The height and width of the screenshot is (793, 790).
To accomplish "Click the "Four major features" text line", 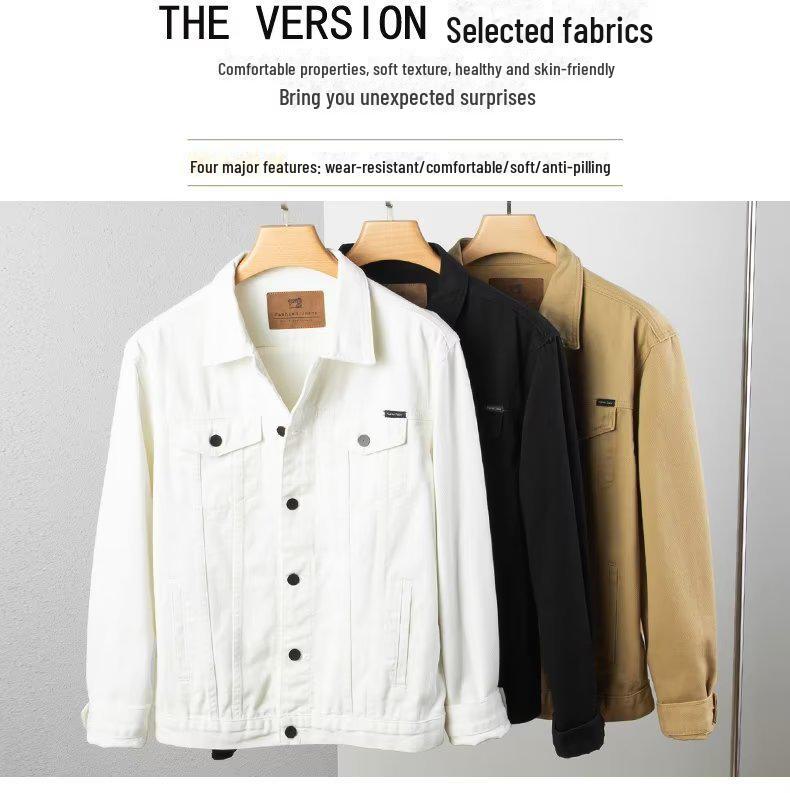I will (x=400, y=167).
